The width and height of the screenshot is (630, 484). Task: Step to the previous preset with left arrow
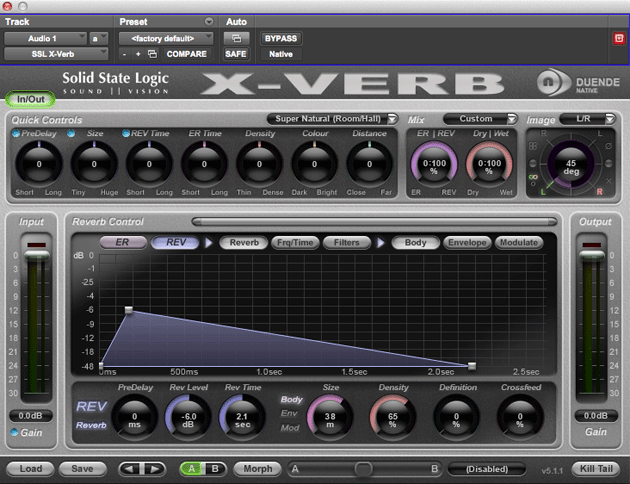(x=131, y=469)
